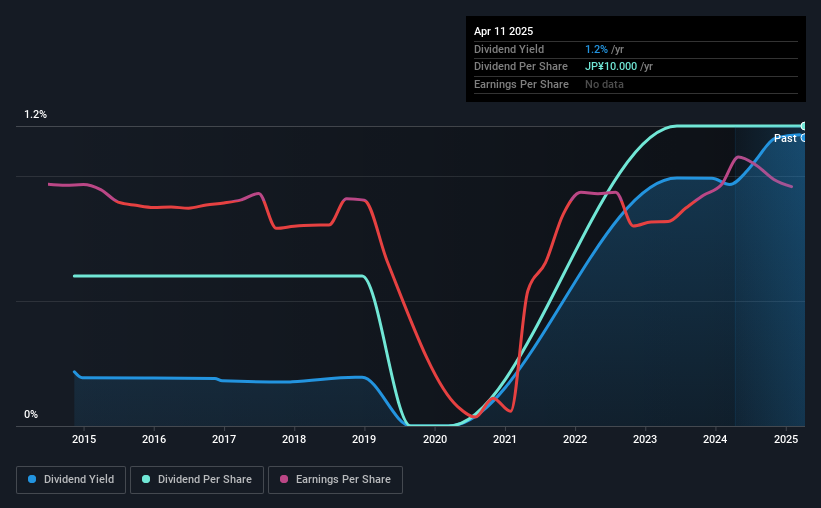
Task: Click the blue Dividend Yield legend dot
Action: (x=32, y=479)
